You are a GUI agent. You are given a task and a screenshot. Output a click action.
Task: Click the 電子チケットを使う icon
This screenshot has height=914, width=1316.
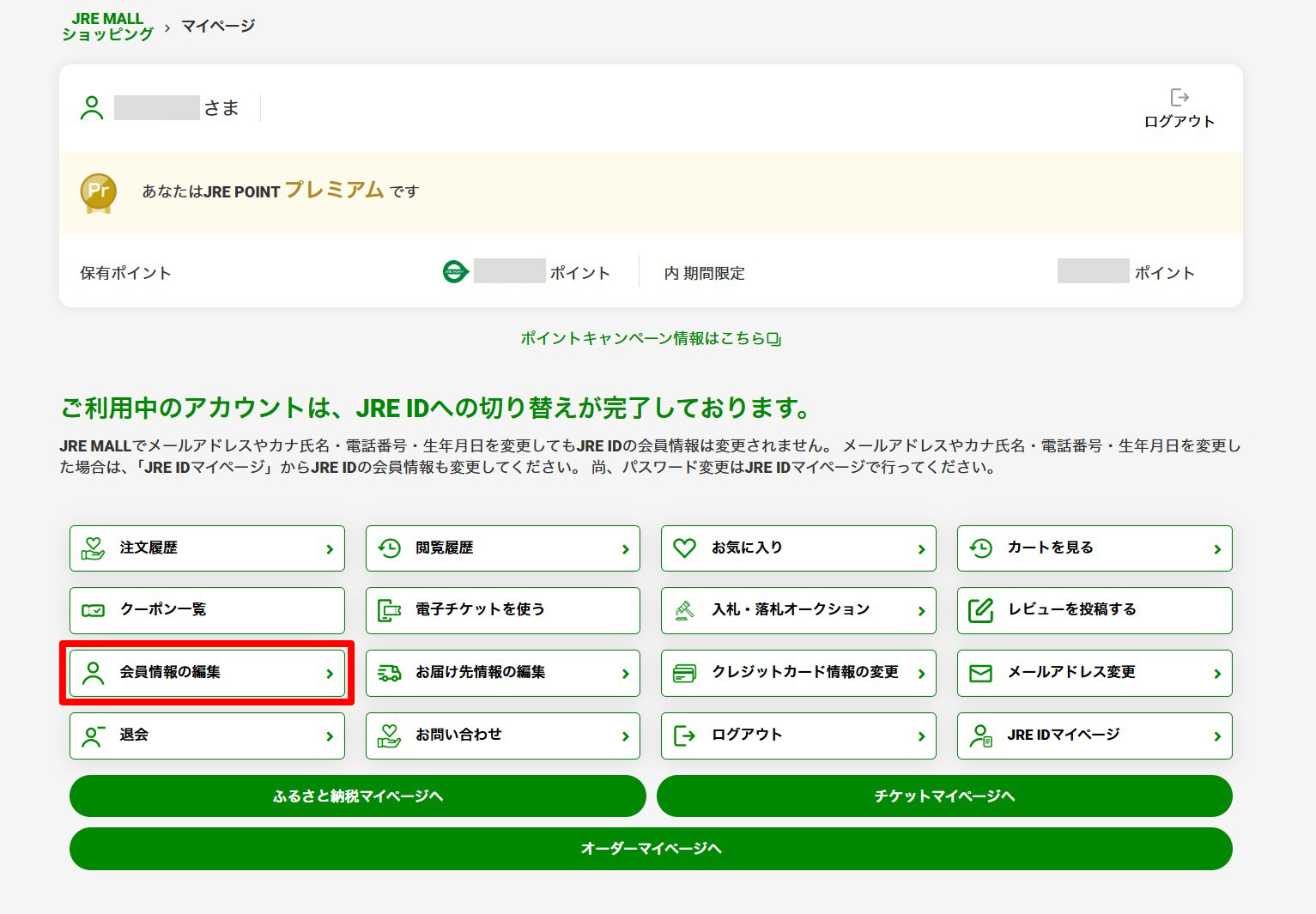coord(389,610)
